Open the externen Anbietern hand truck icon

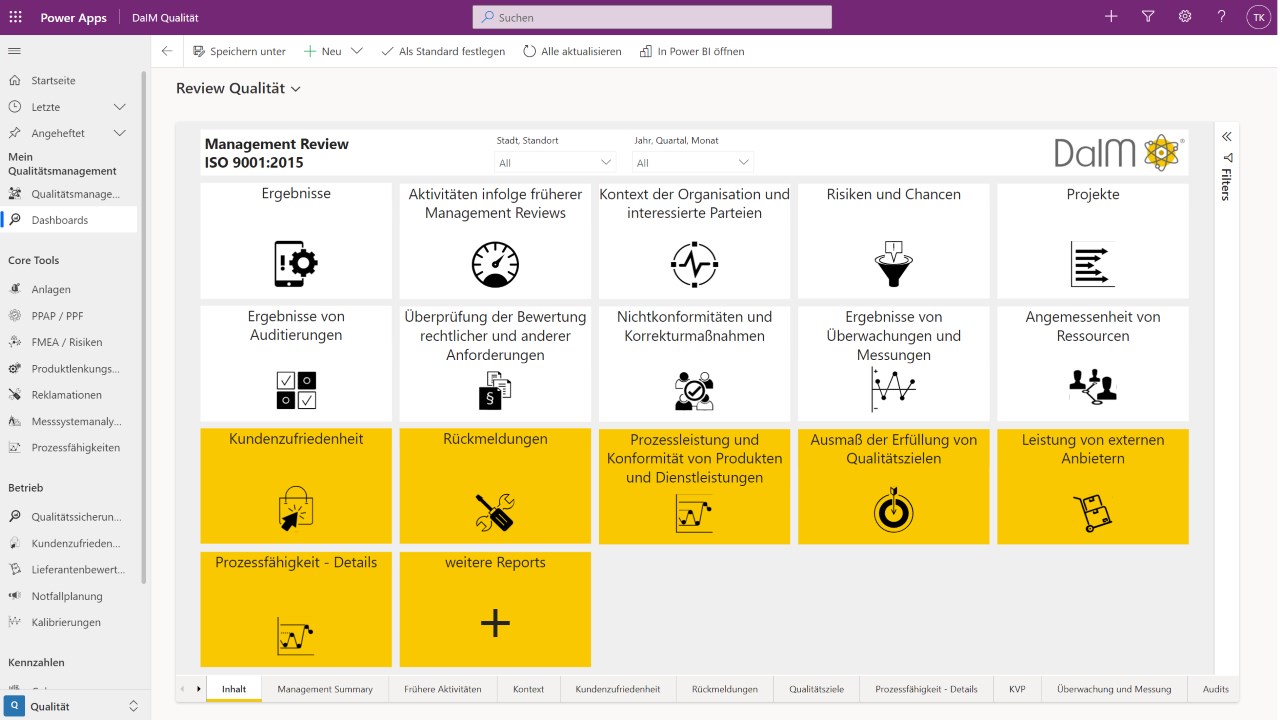[x=1092, y=512]
